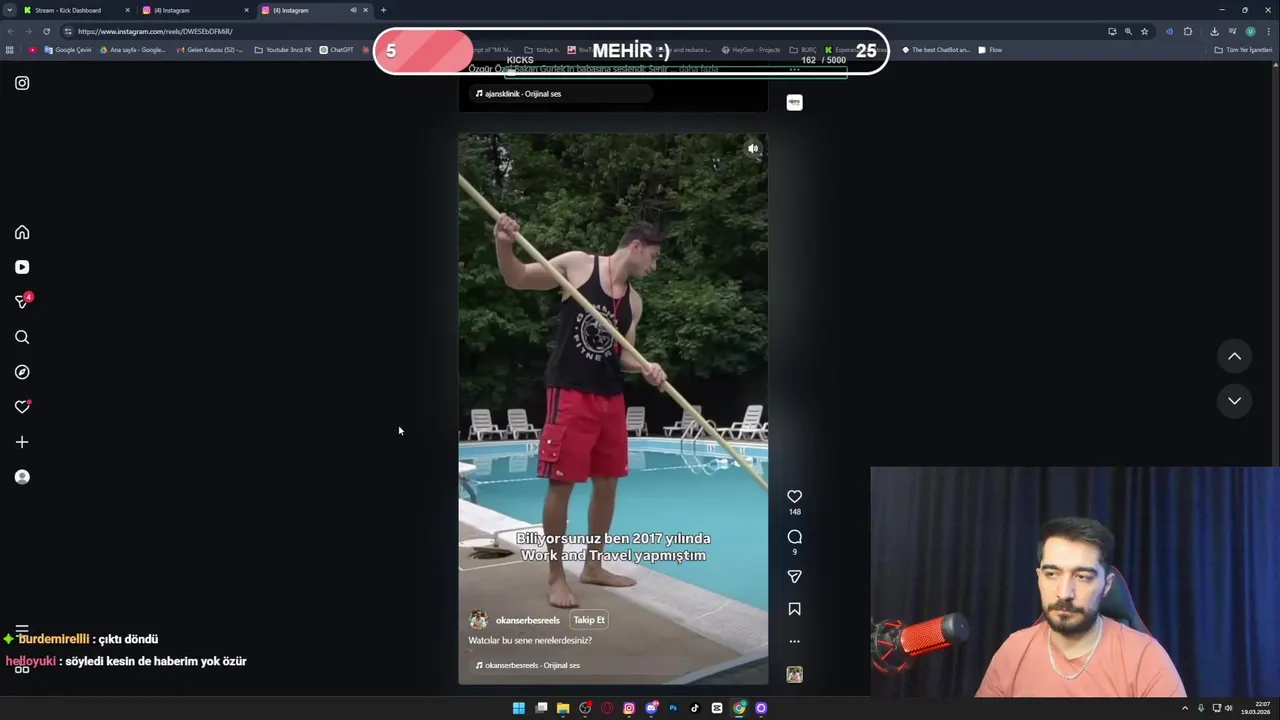Image resolution: width=1280 pixels, height=720 pixels.
Task: Open okanserbesreels Orijinal ses audio link
Action: (528, 665)
